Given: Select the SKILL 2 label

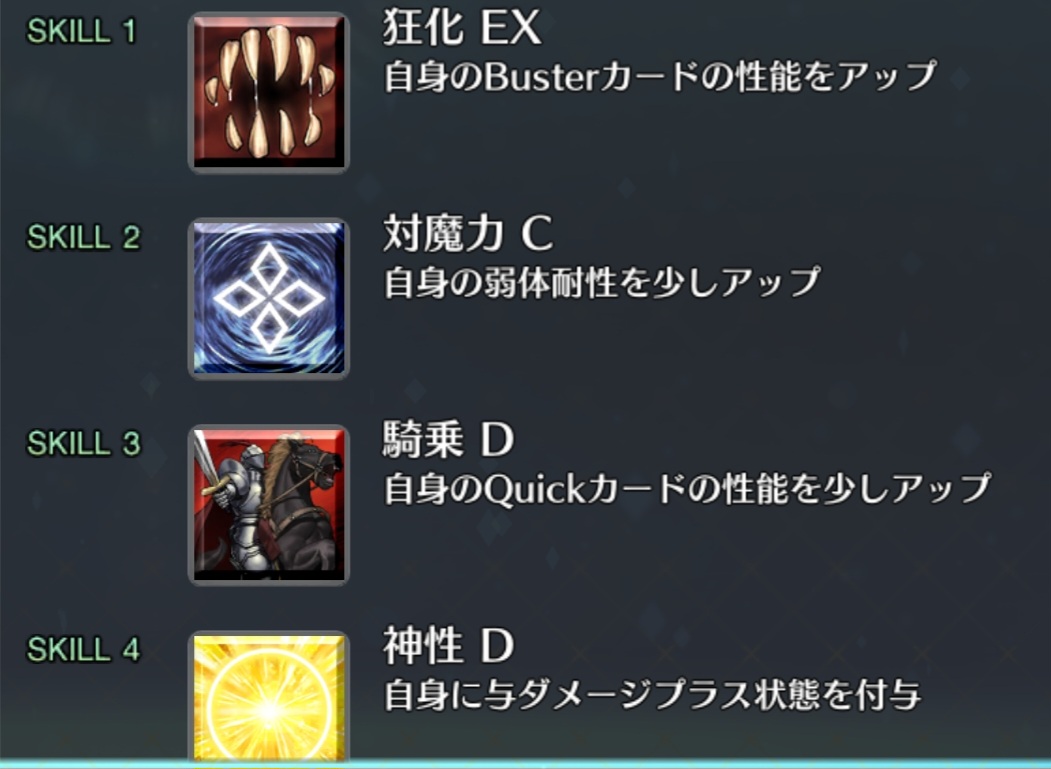Looking at the screenshot, I should (83, 237).
